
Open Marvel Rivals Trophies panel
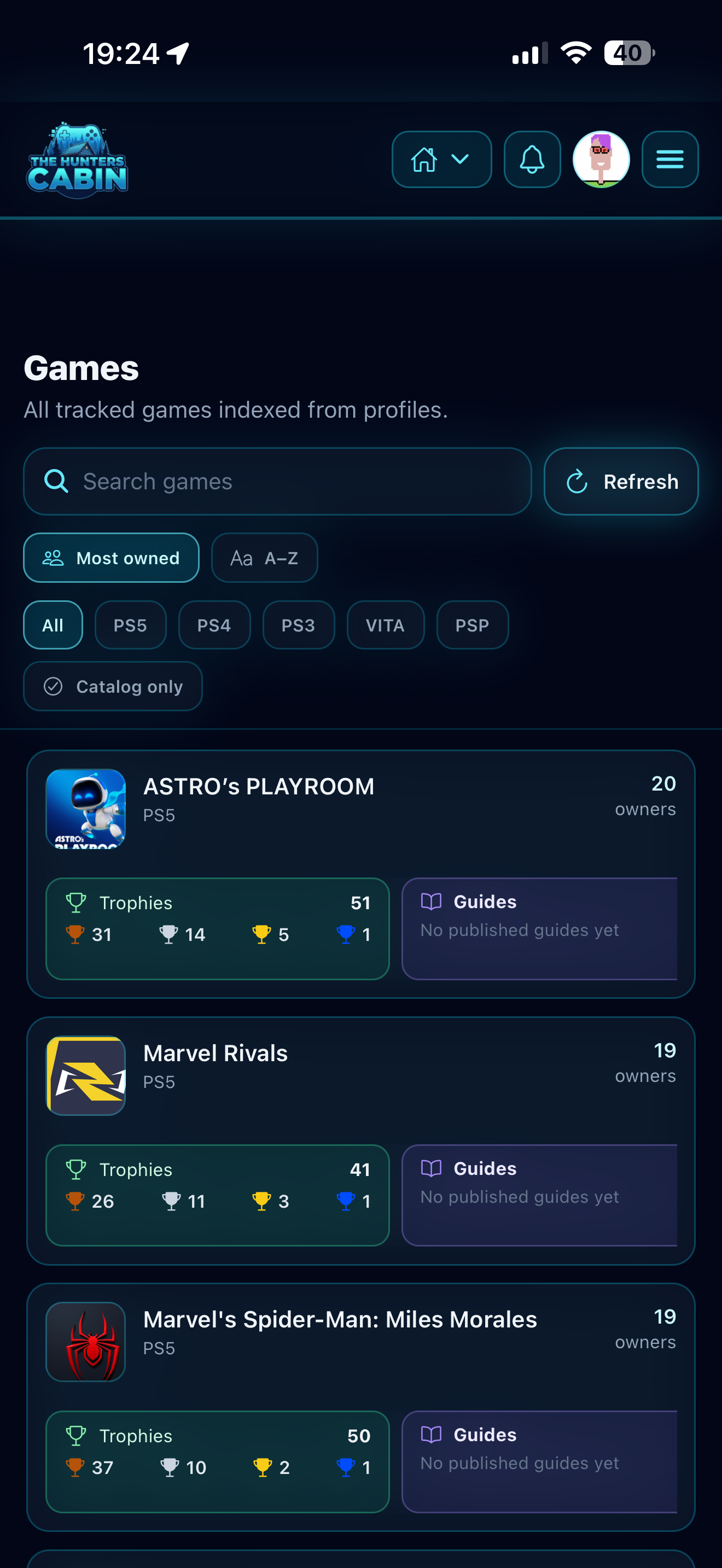[217, 1195]
